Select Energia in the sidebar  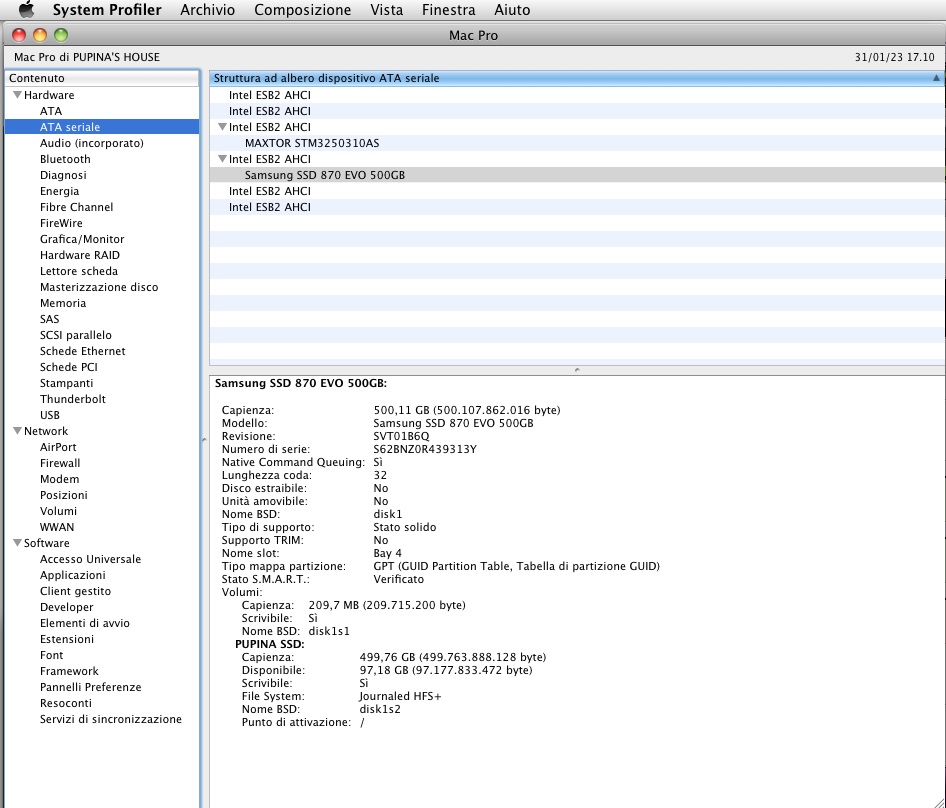pyautogui.click(x=59, y=191)
